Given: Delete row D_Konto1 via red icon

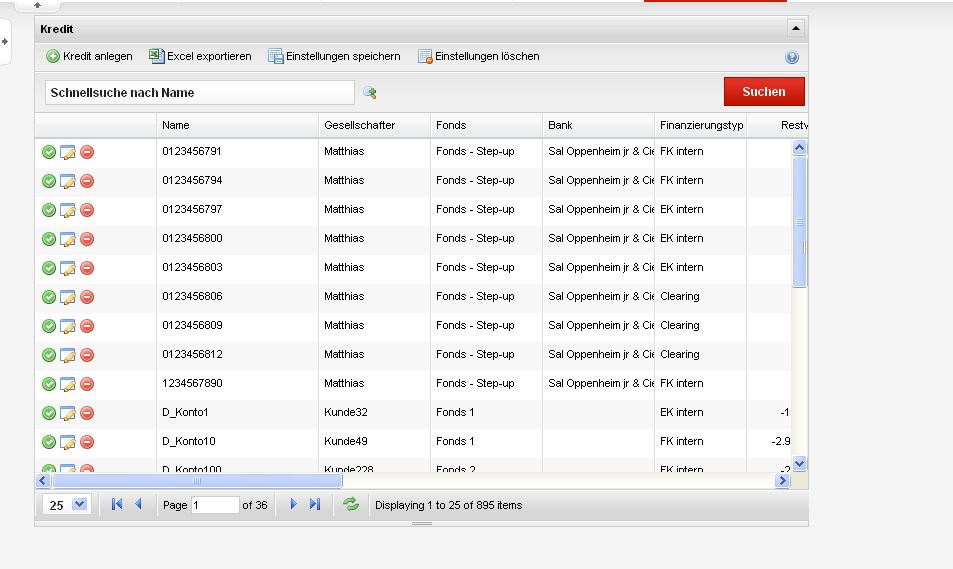Looking at the screenshot, I should 87,413.
